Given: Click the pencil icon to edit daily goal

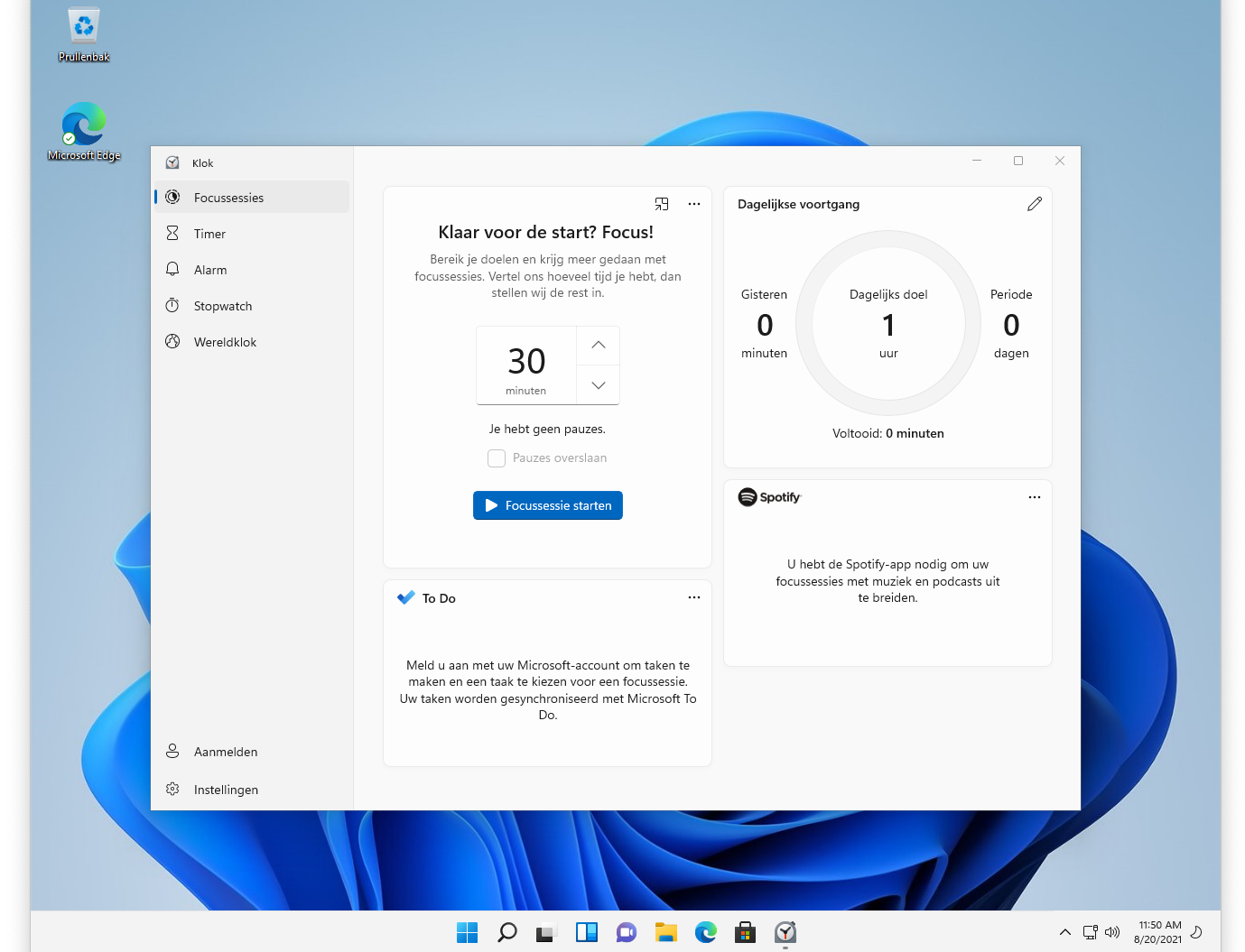Looking at the screenshot, I should click(x=1034, y=204).
